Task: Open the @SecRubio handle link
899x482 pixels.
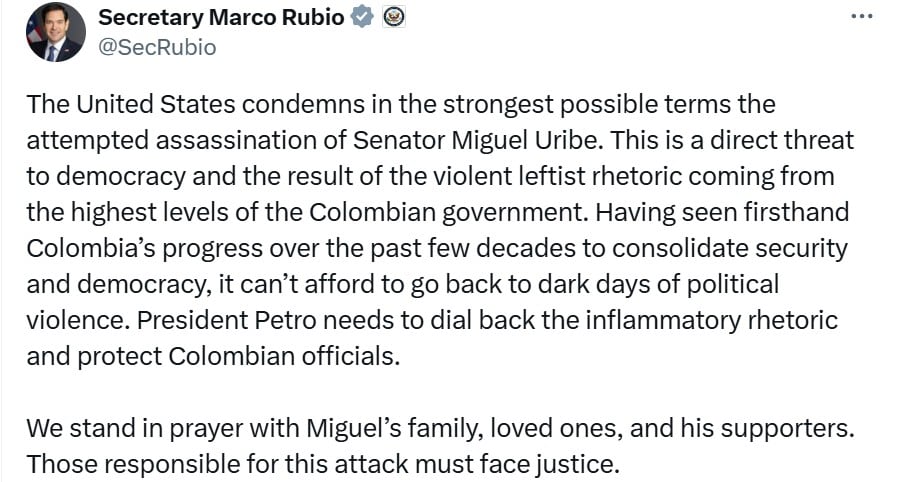Action: 157,47
